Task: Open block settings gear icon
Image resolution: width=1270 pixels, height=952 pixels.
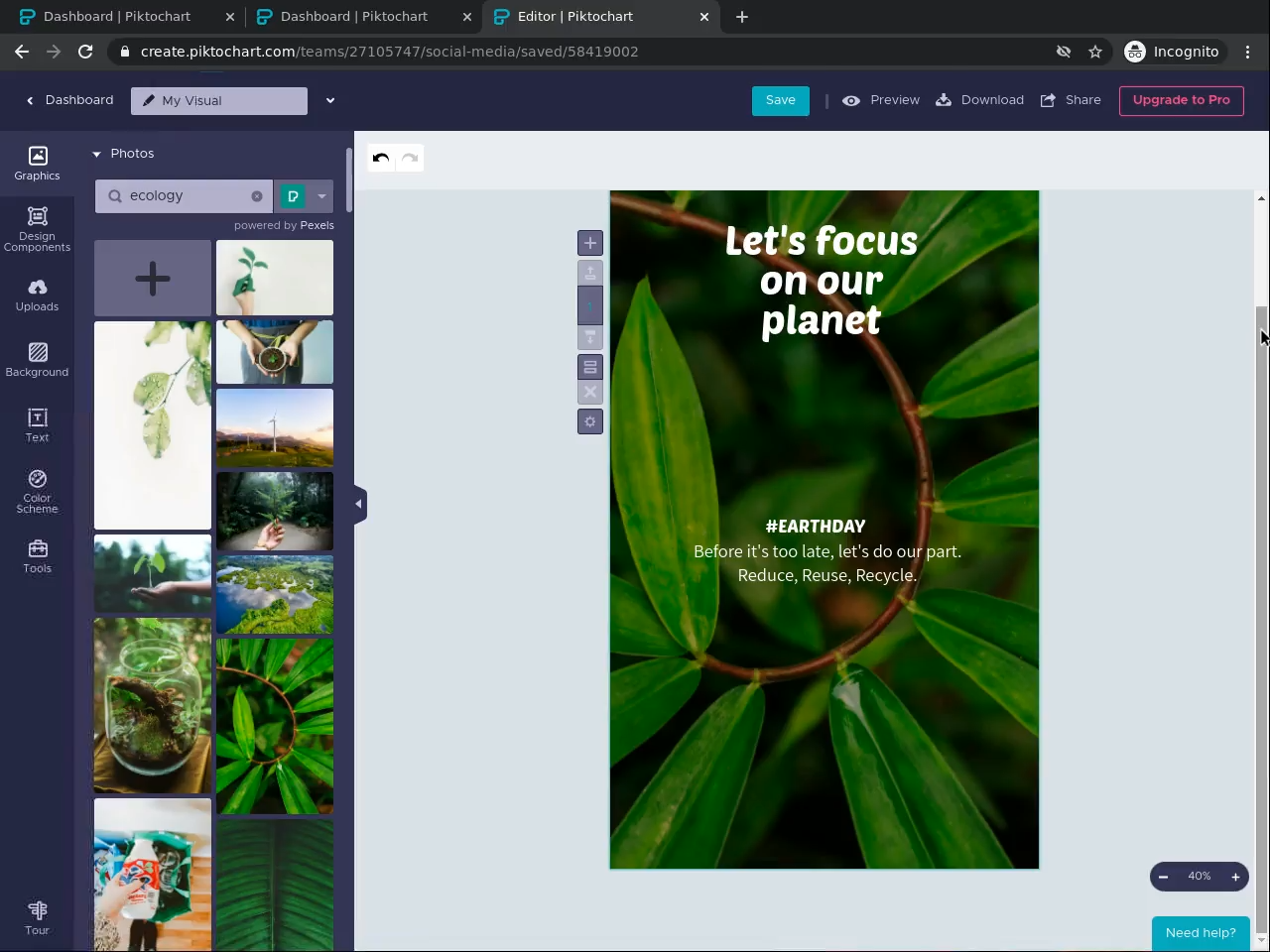Action: pyautogui.click(x=590, y=421)
